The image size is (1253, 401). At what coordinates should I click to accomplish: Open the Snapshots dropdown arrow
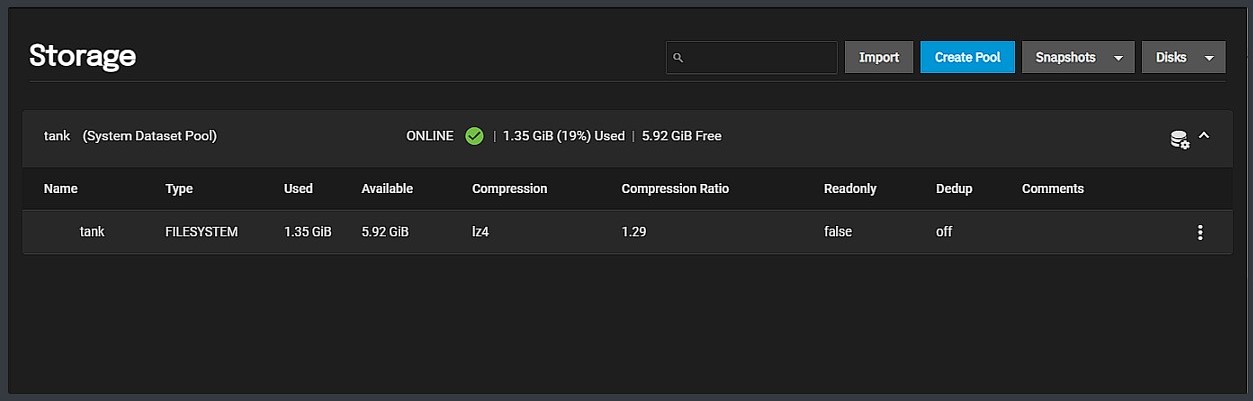(1118, 58)
